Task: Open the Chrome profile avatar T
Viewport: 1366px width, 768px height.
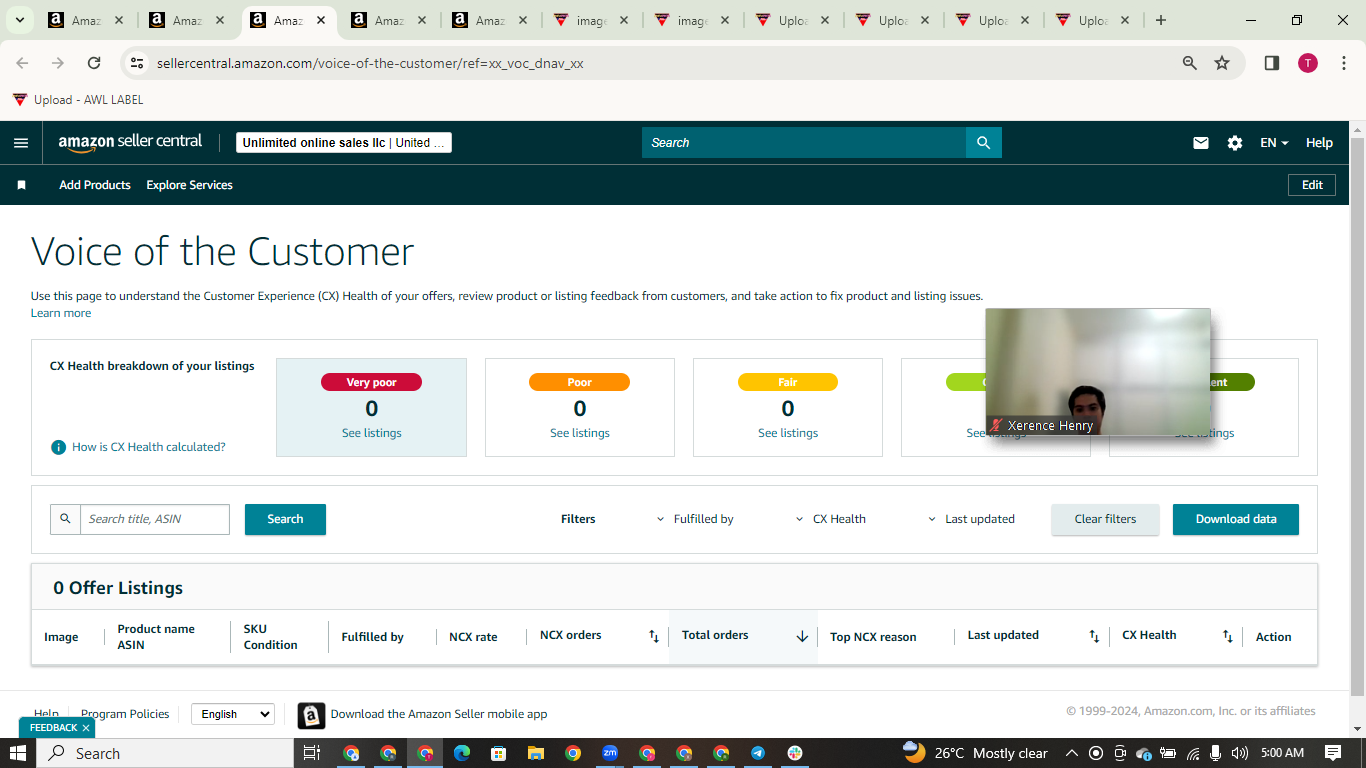Action: click(x=1308, y=63)
